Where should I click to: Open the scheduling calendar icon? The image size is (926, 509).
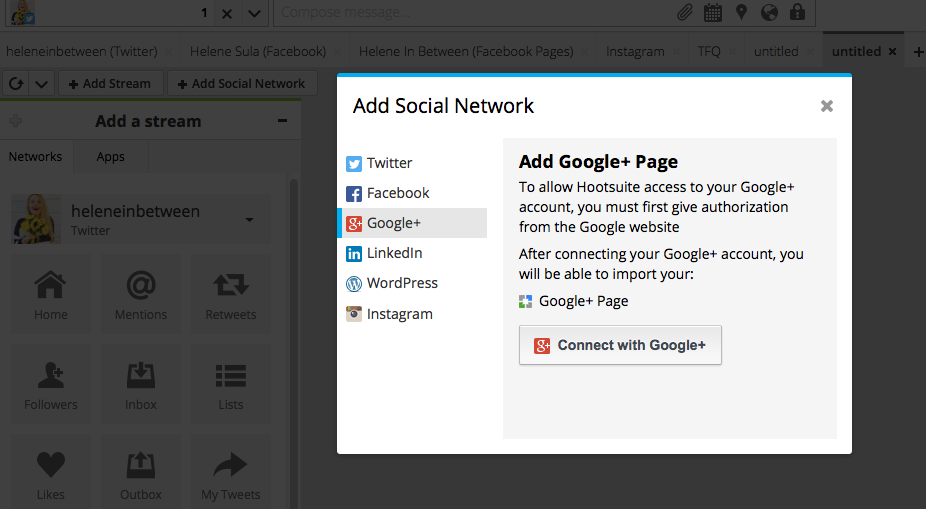713,12
